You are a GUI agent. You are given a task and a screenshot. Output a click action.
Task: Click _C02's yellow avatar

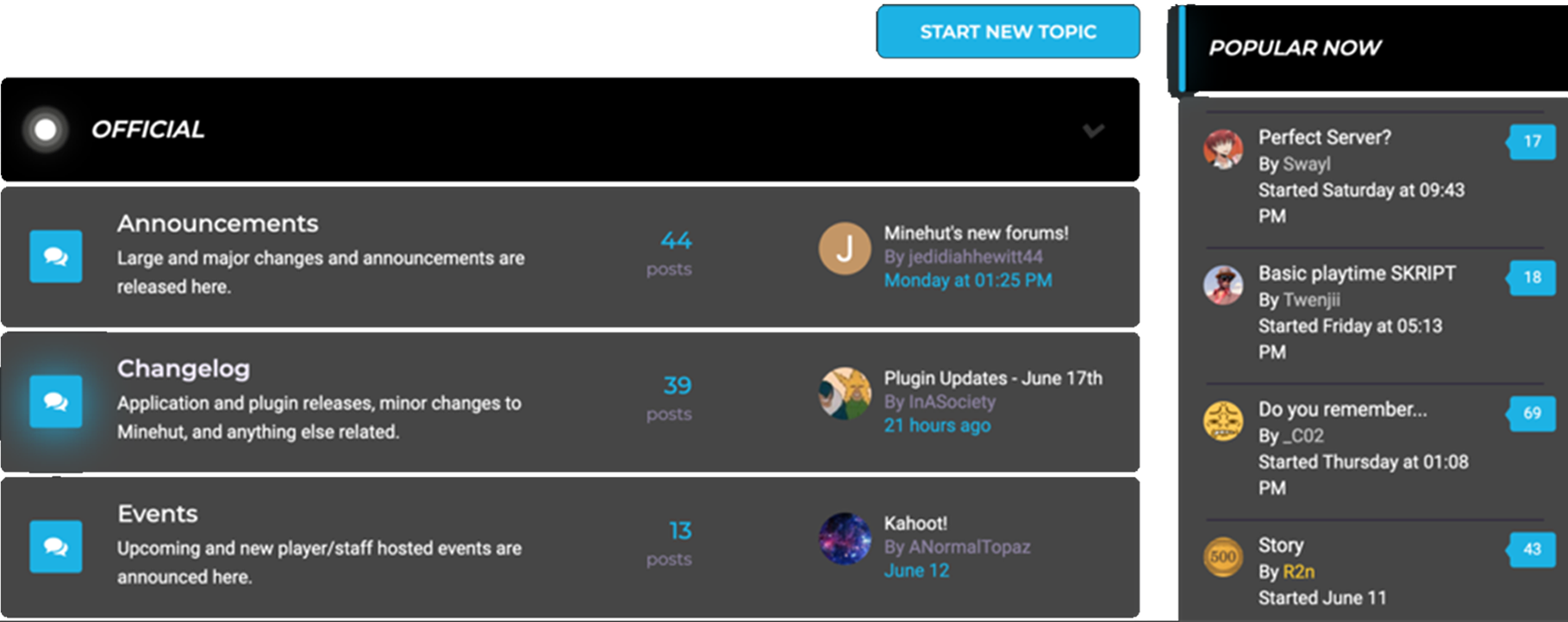click(1223, 421)
